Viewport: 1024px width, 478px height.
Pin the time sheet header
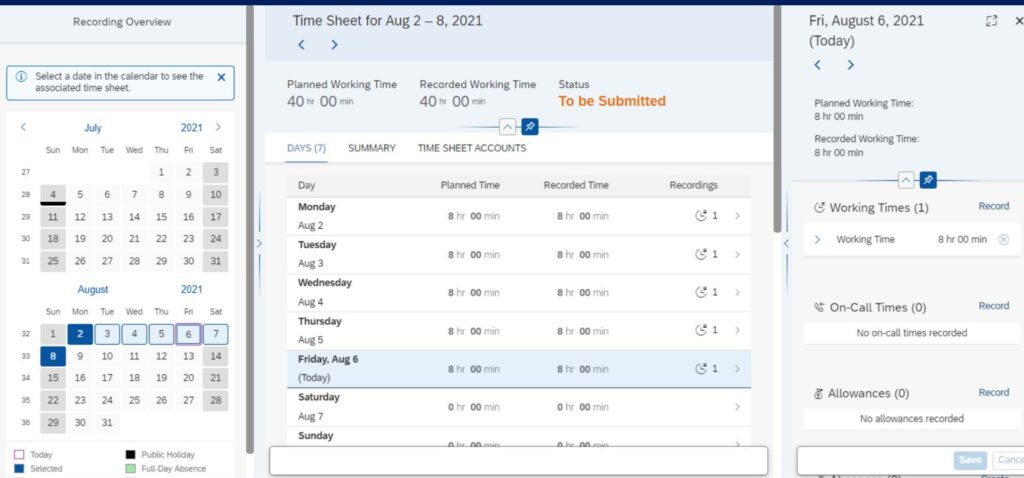(x=530, y=127)
